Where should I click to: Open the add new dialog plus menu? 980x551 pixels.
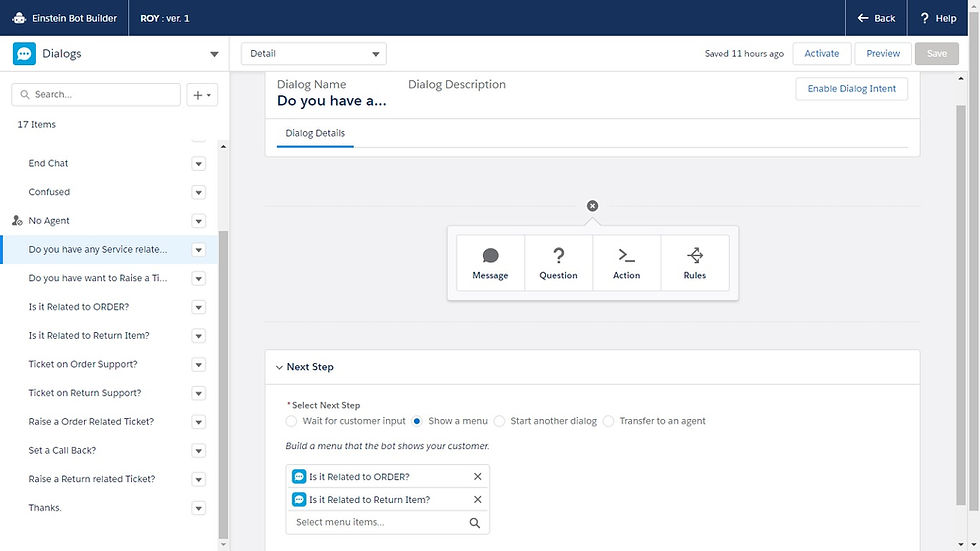coord(202,95)
